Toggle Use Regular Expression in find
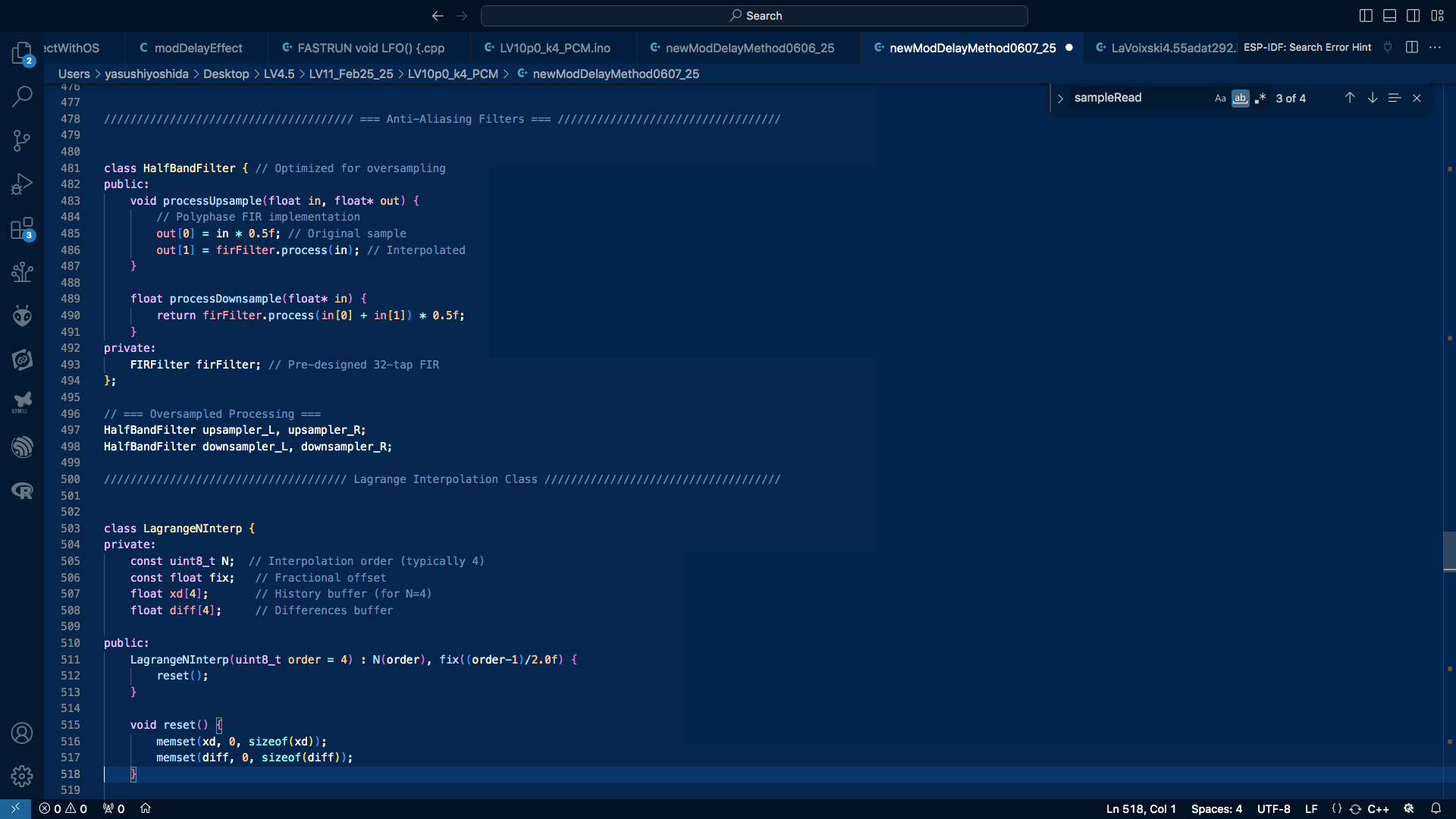 click(1260, 99)
